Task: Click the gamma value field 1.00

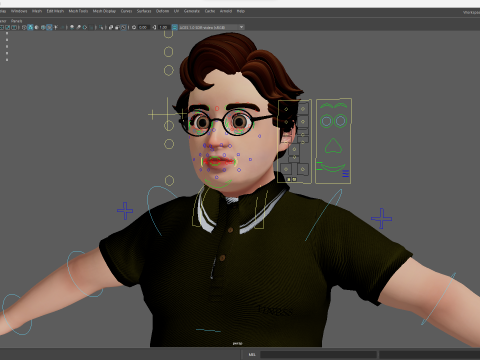Action: pyautogui.click(x=163, y=27)
